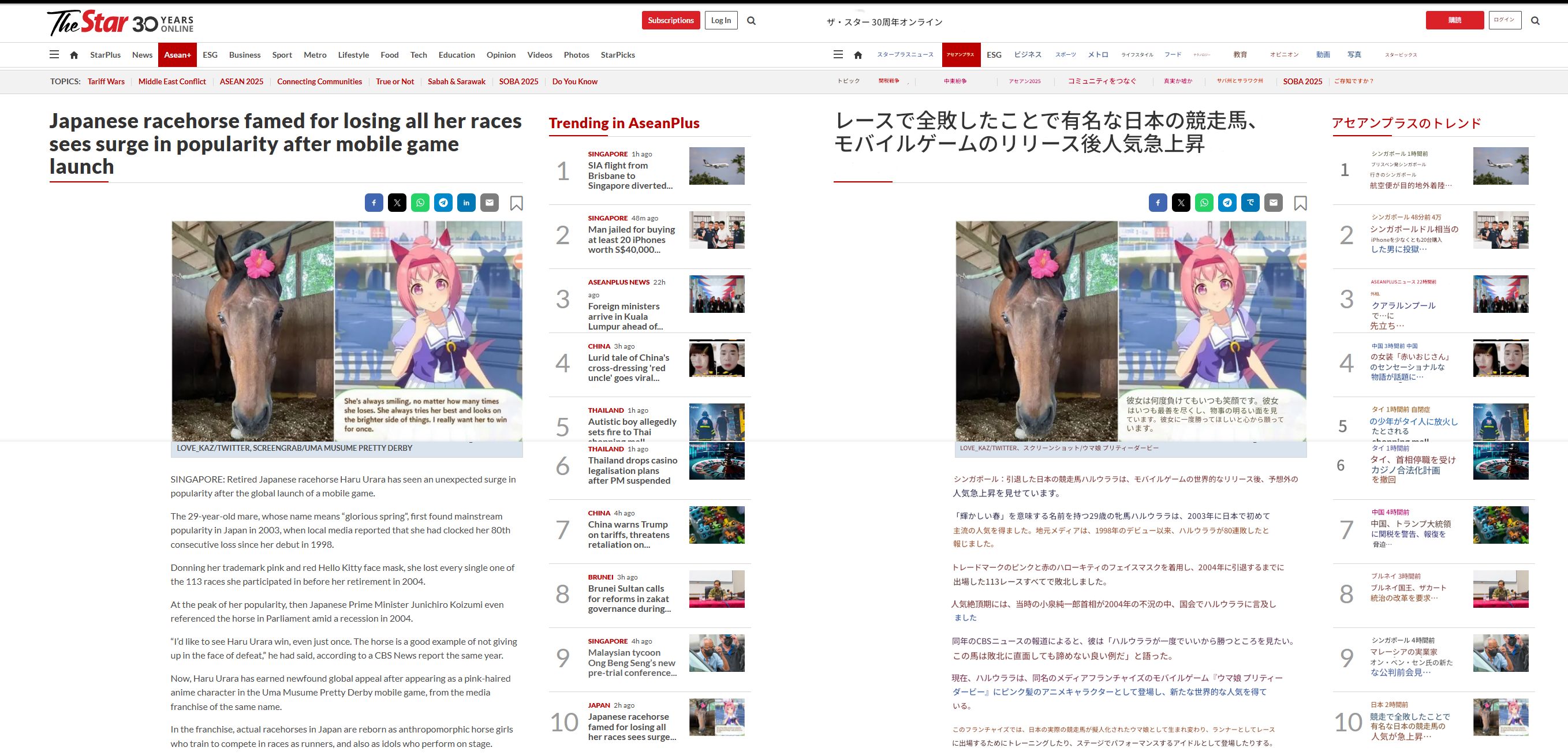Open Foreign ministers arrive in Kuala Lumpur story
This screenshot has width=1568, height=755.
coord(625,316)
